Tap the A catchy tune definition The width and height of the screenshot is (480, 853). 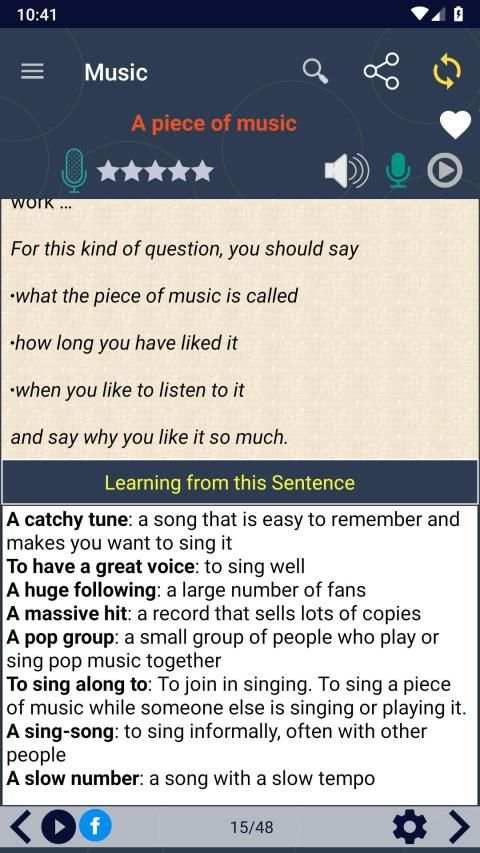(233, 531)
